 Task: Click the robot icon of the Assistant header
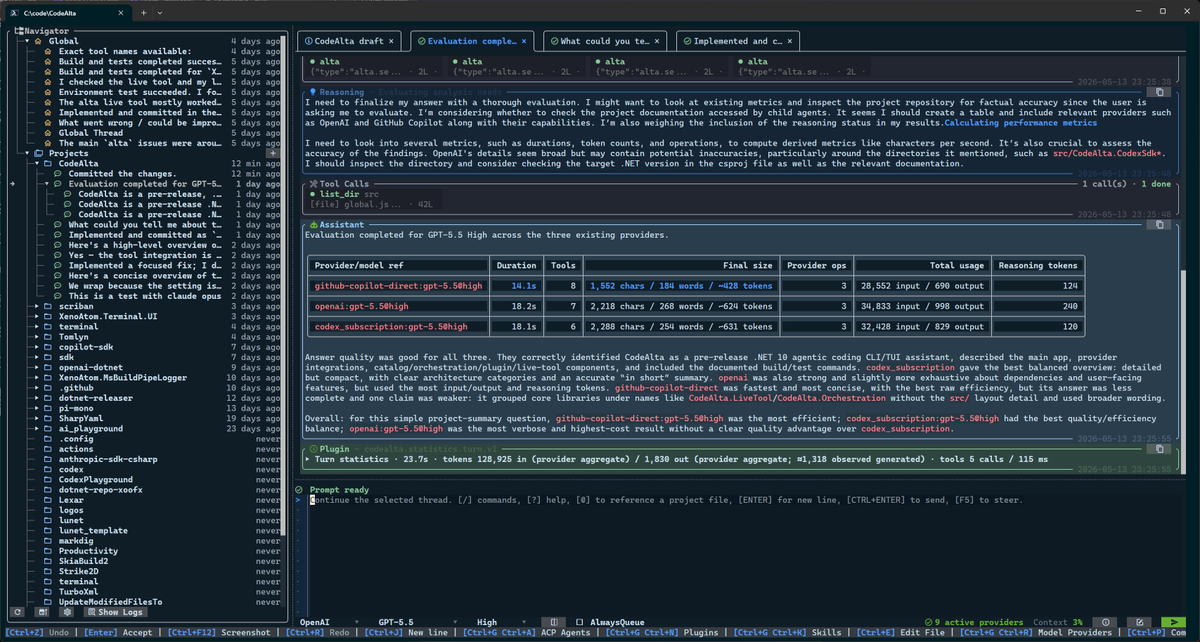click(313, 225)
